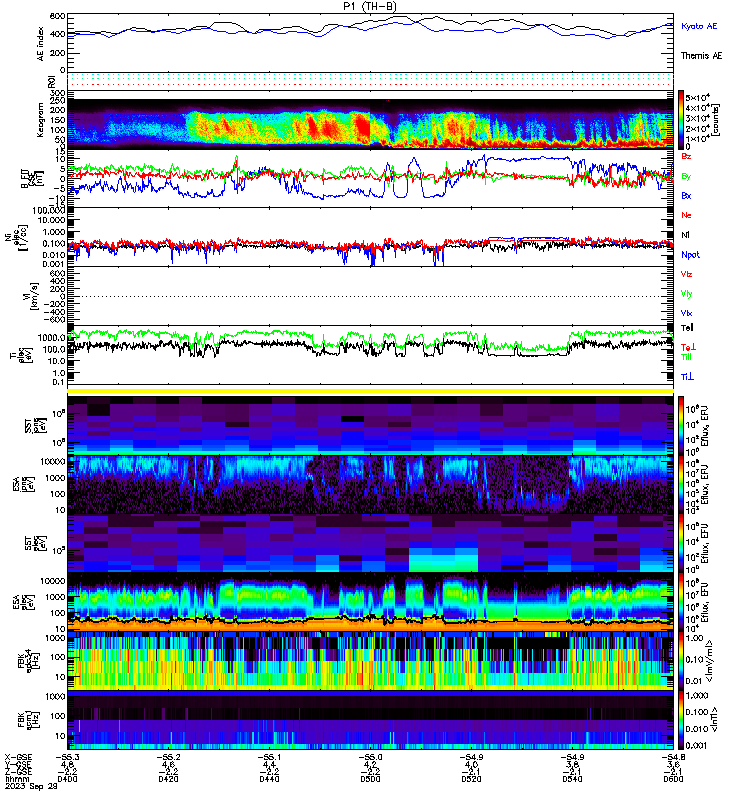The width and height of the screenshot is (750, 800).
Task: Click the FBK mV/m color bar
Action: point(681,662)
